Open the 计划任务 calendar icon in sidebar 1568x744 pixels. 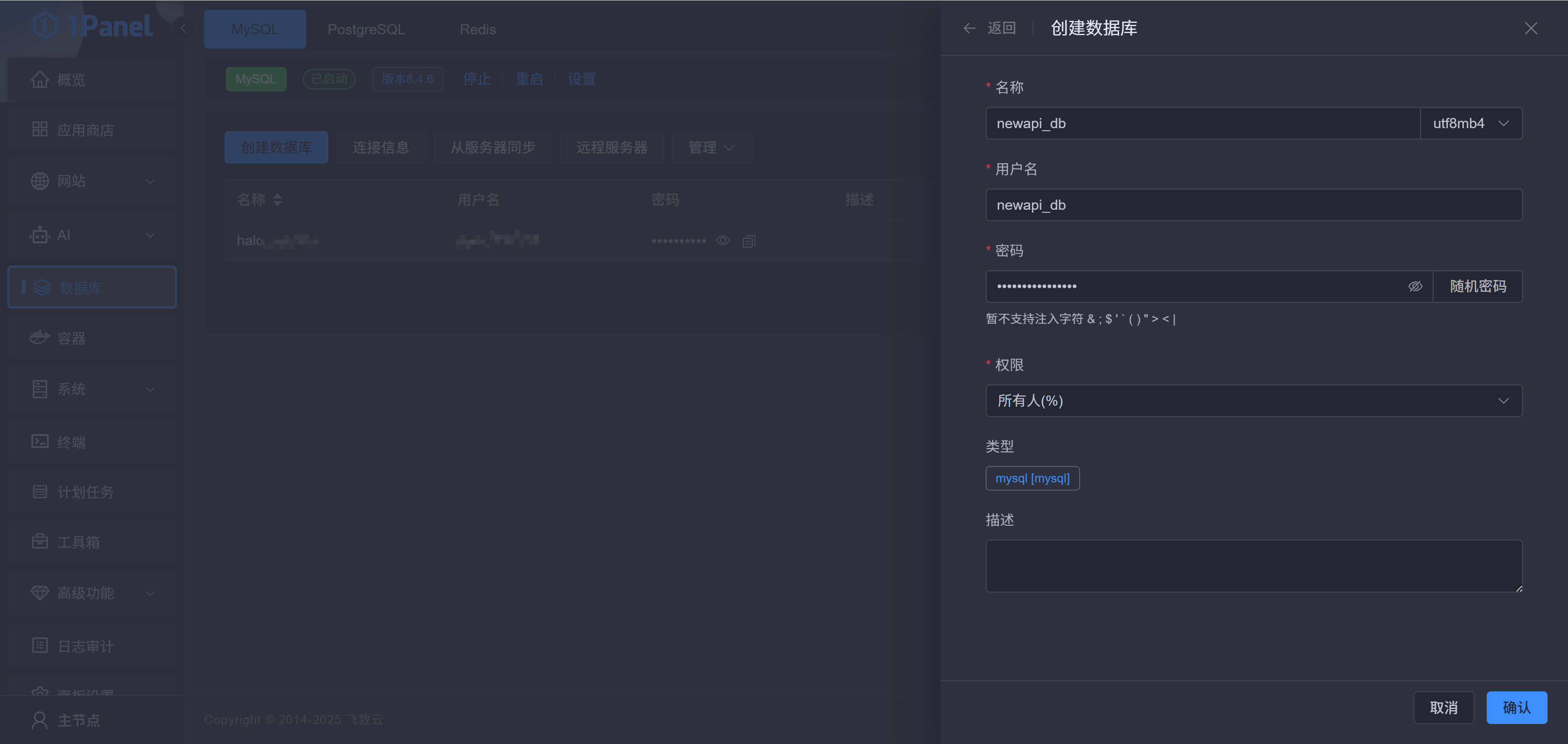pyautogui.click(x=40, y=491)
